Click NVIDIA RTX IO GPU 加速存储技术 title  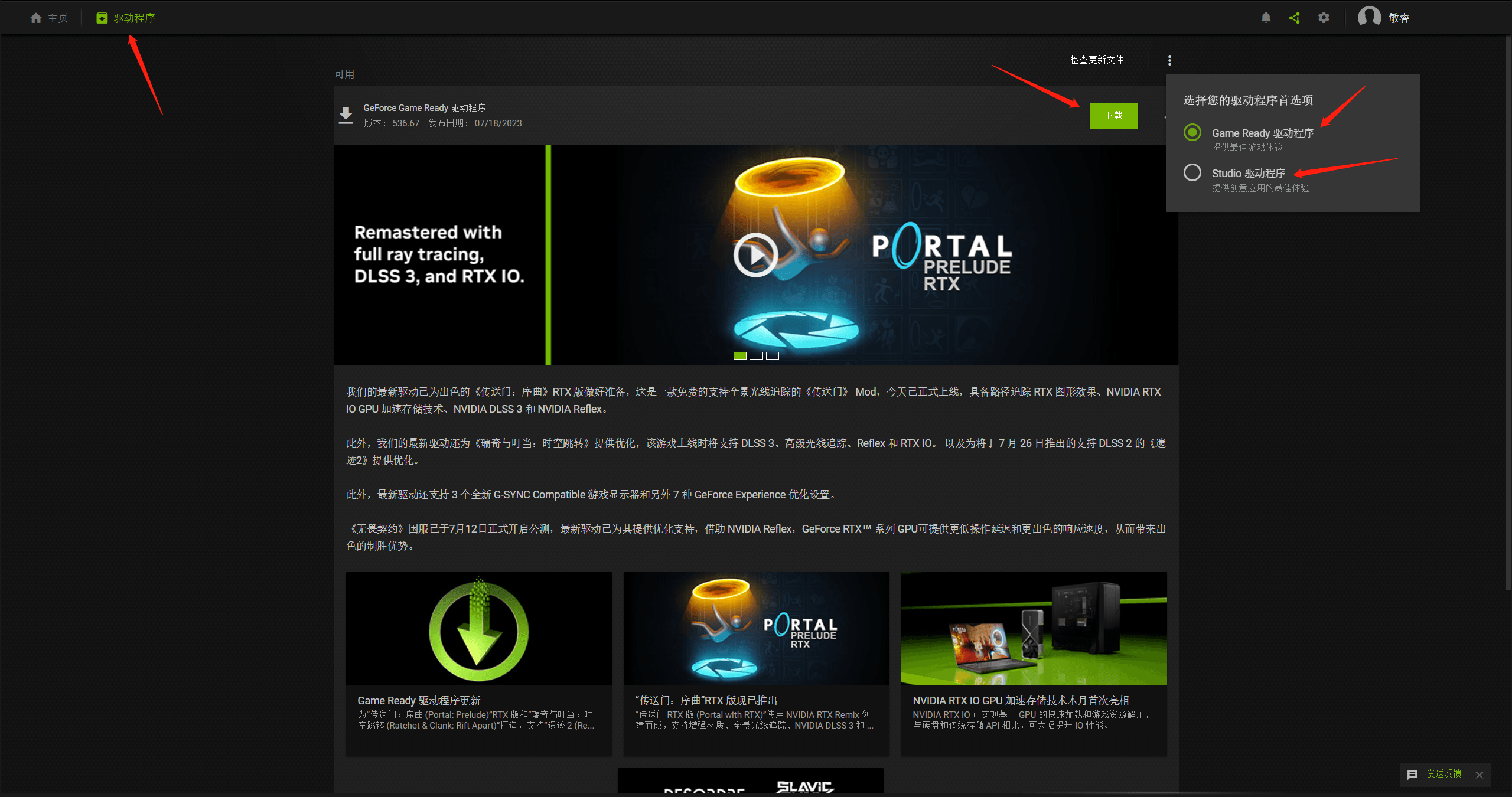click(x=1021, y=701)
